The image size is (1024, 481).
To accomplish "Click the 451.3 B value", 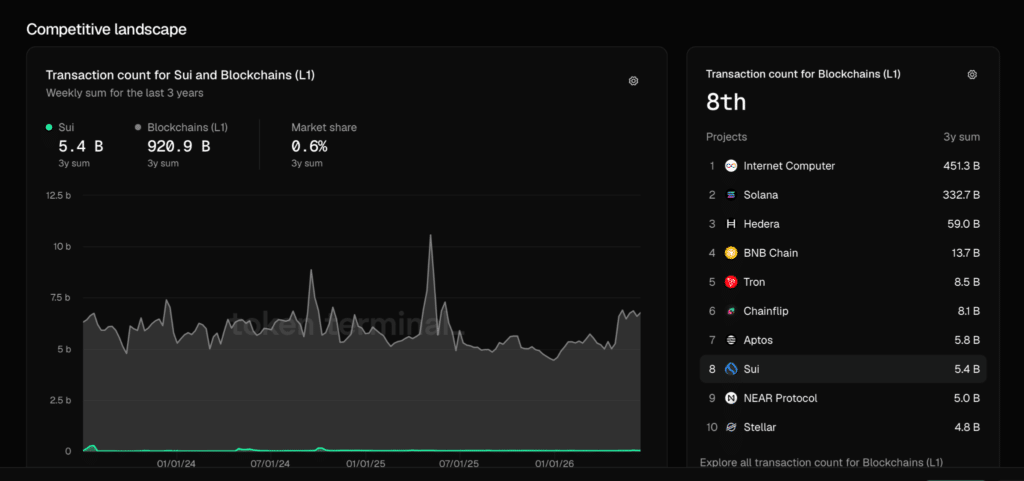I will coord(960,166).
